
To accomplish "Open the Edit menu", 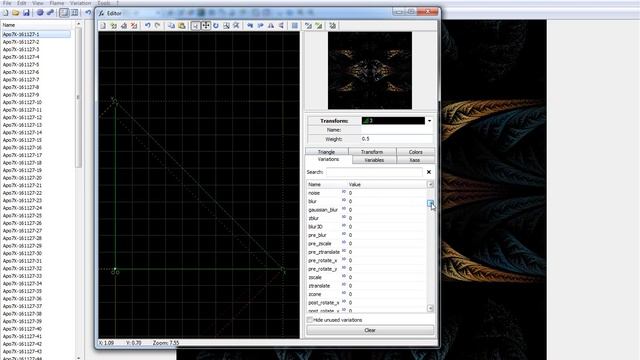I will pyautogui.click(x=22, y=3).
